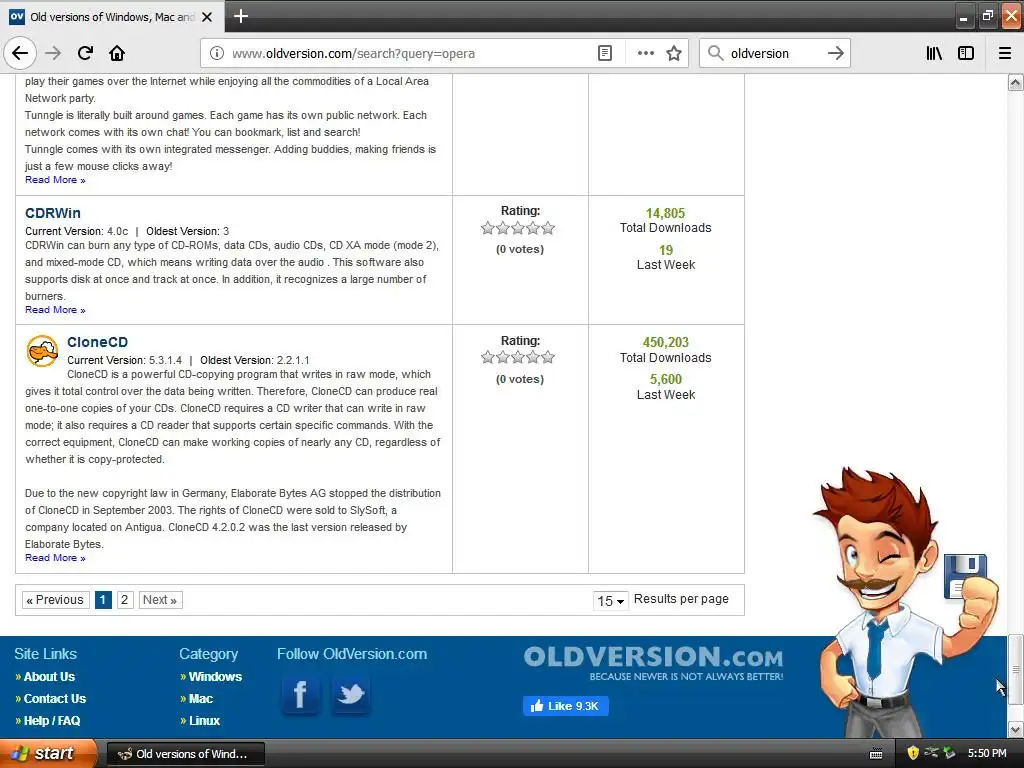Click the taskbar clock 5:50 PM

coord(987,753)
